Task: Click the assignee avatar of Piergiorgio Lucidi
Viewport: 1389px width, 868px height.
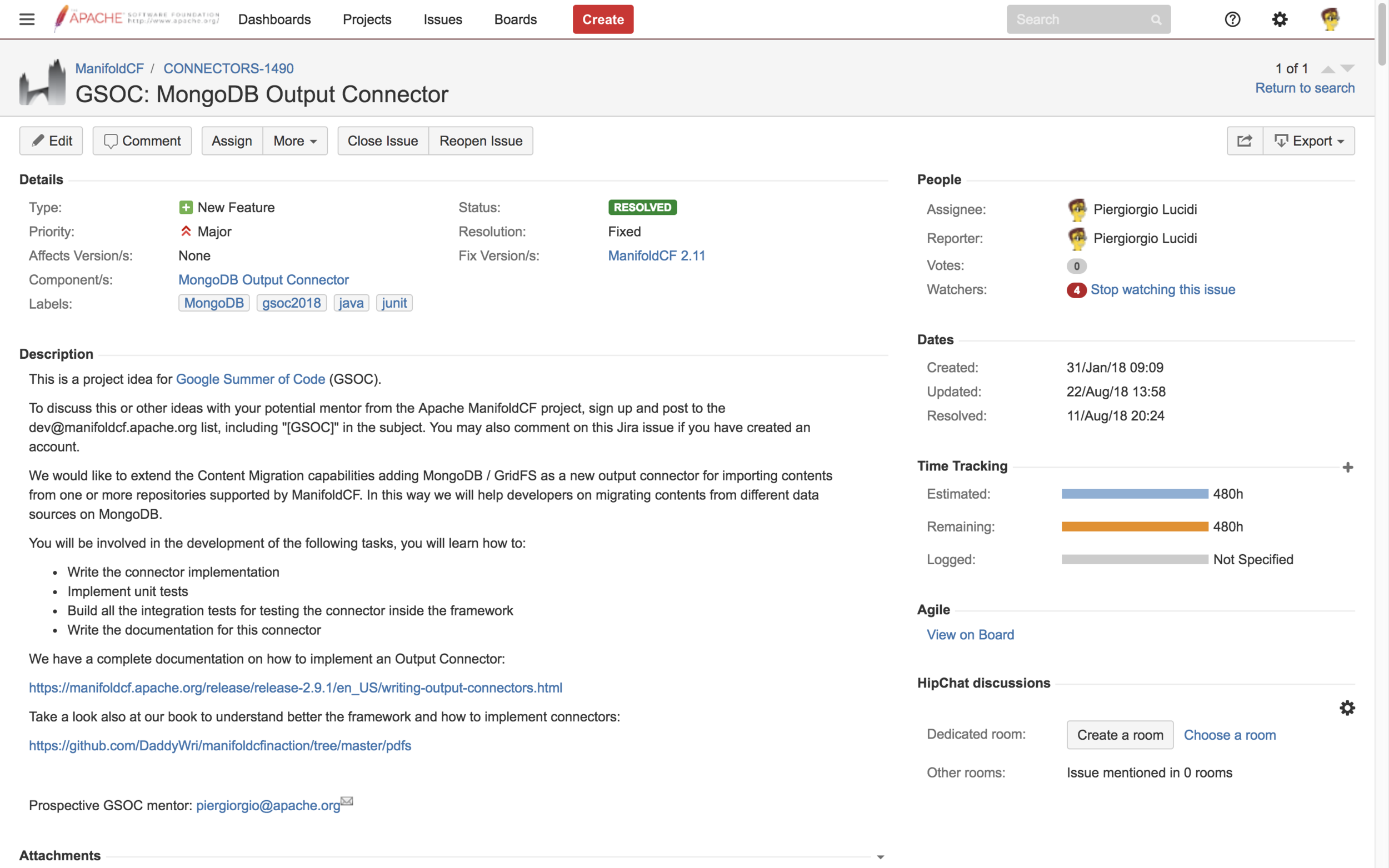Action: click(x=1077, y=209)
